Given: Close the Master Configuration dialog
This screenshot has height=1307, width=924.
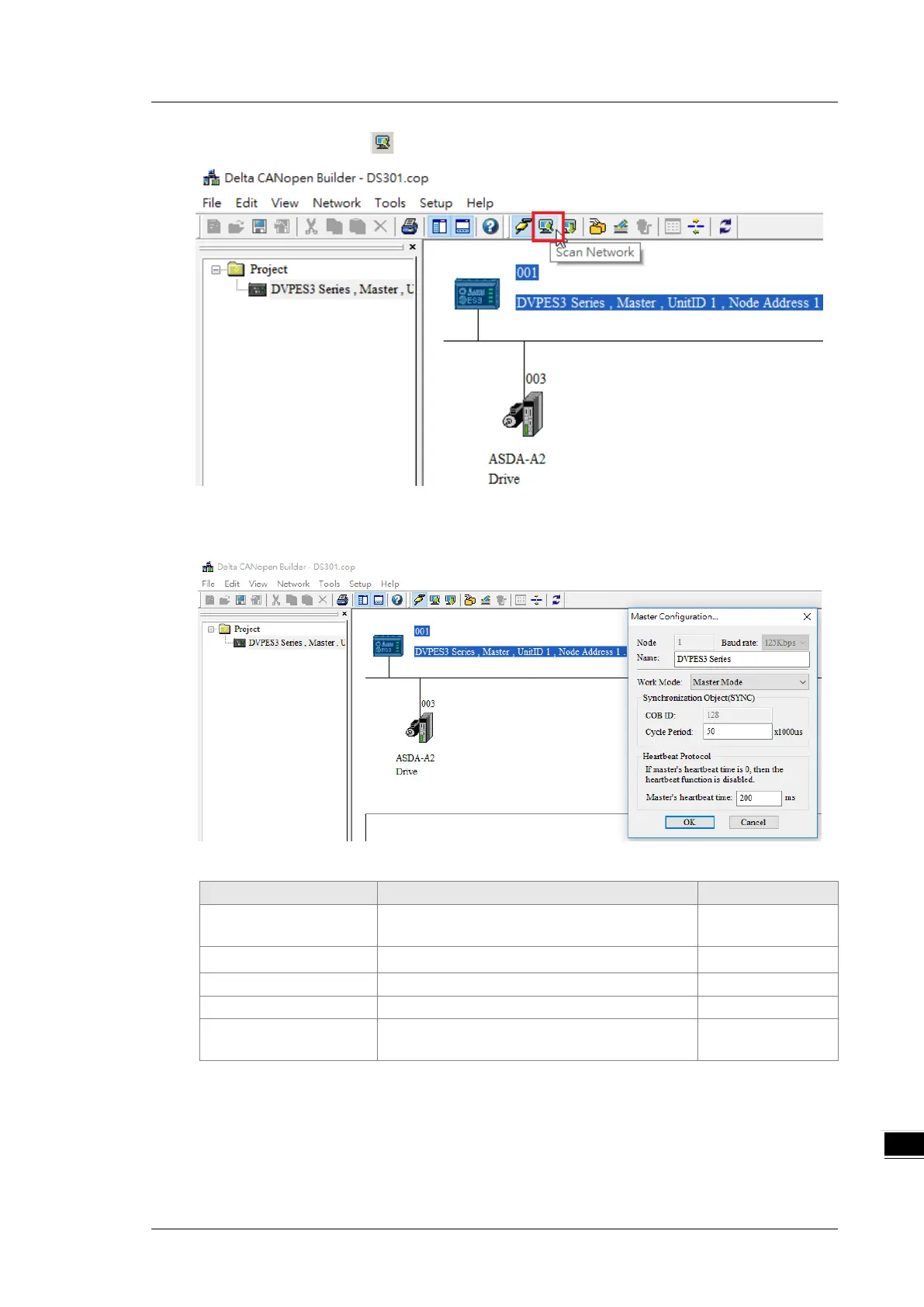Looking at the screenshot, I should pyautogui.click(x=807, y=617).
